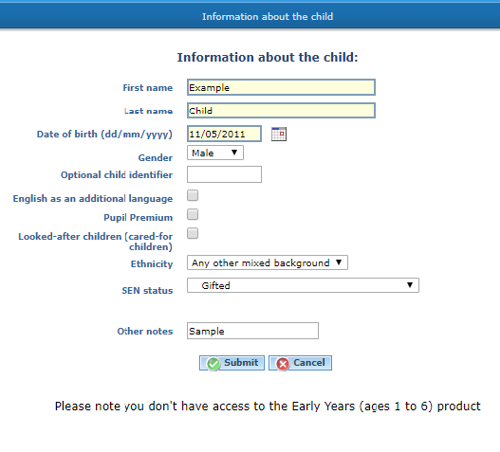The width and height of the screenshot is (500, 452).
Task: Open the SEN status dropdown showing Gifted
Action: tap(303, 285)
